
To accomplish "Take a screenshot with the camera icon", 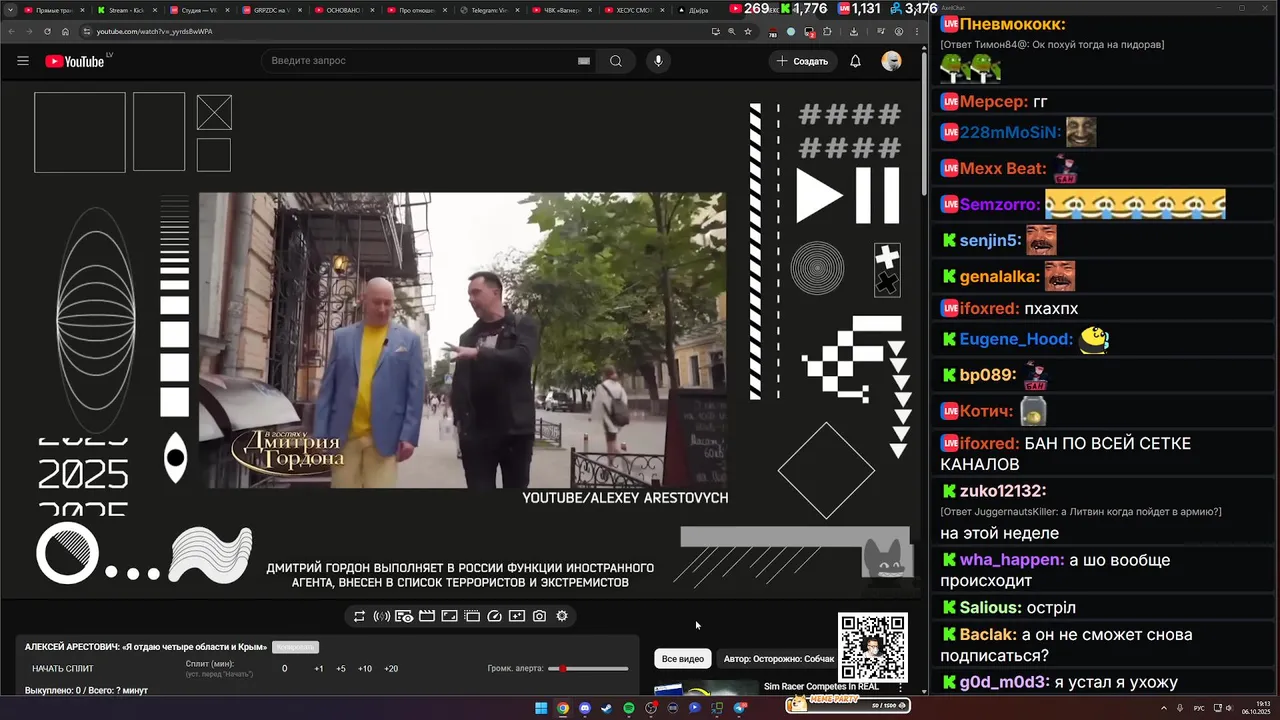I will point(539,616).
